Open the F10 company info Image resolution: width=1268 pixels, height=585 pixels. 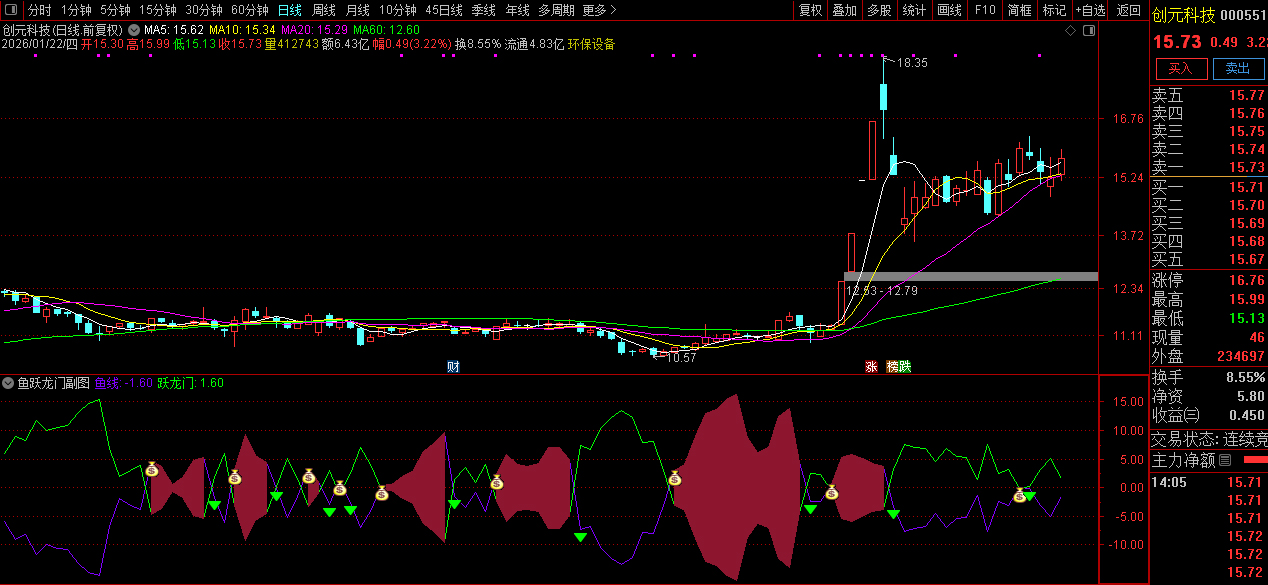point(985,10)
